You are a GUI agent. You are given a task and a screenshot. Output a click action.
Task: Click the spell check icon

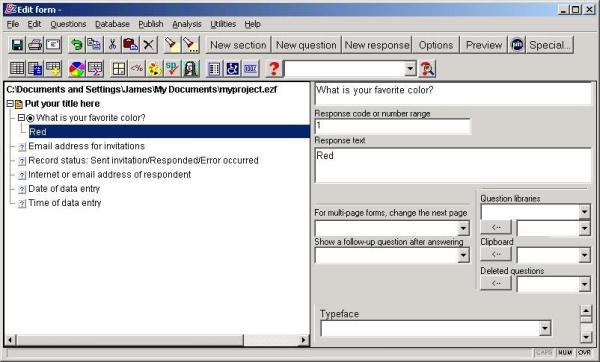172,69
